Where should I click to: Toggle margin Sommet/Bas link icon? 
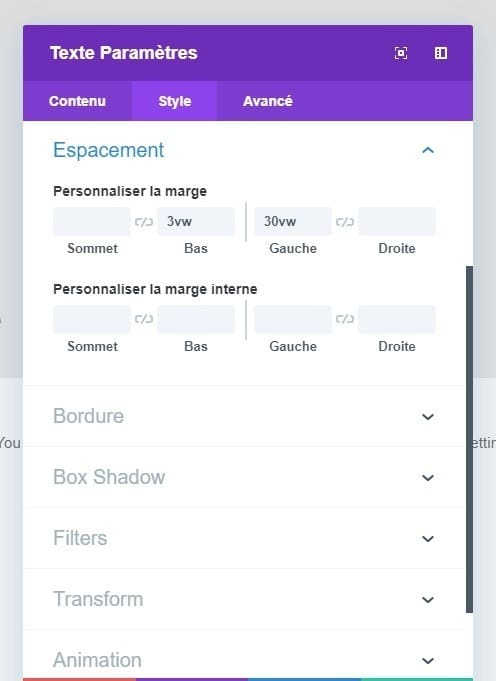(x=144, y=221)
